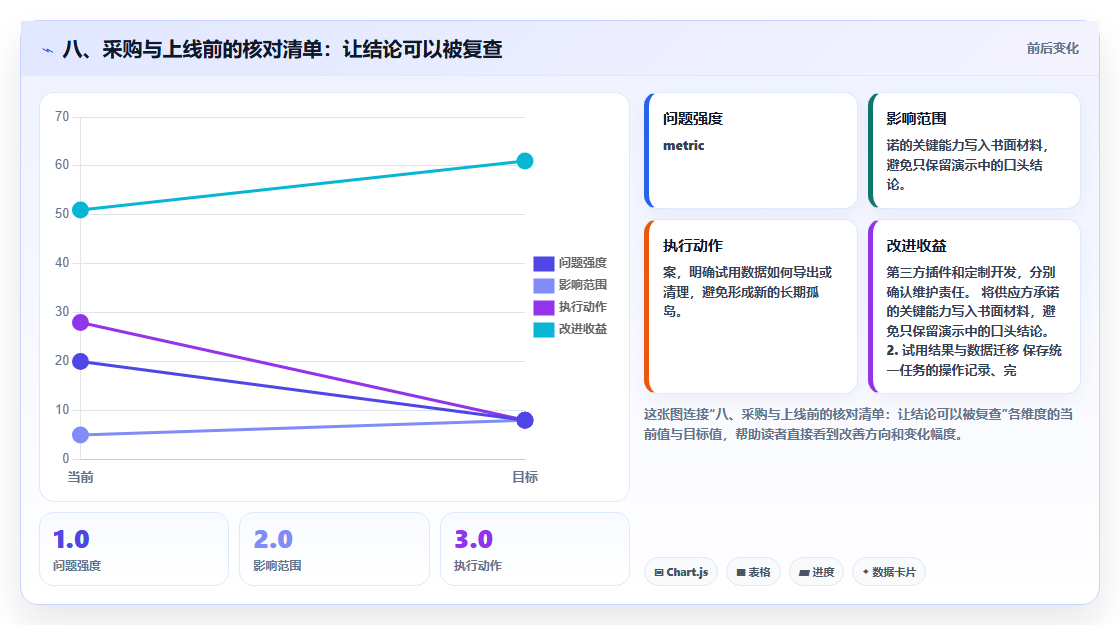This screenshot has height=625, width=1120.
Task: Open the 问题强度 metric card
Action: (751, 151)
